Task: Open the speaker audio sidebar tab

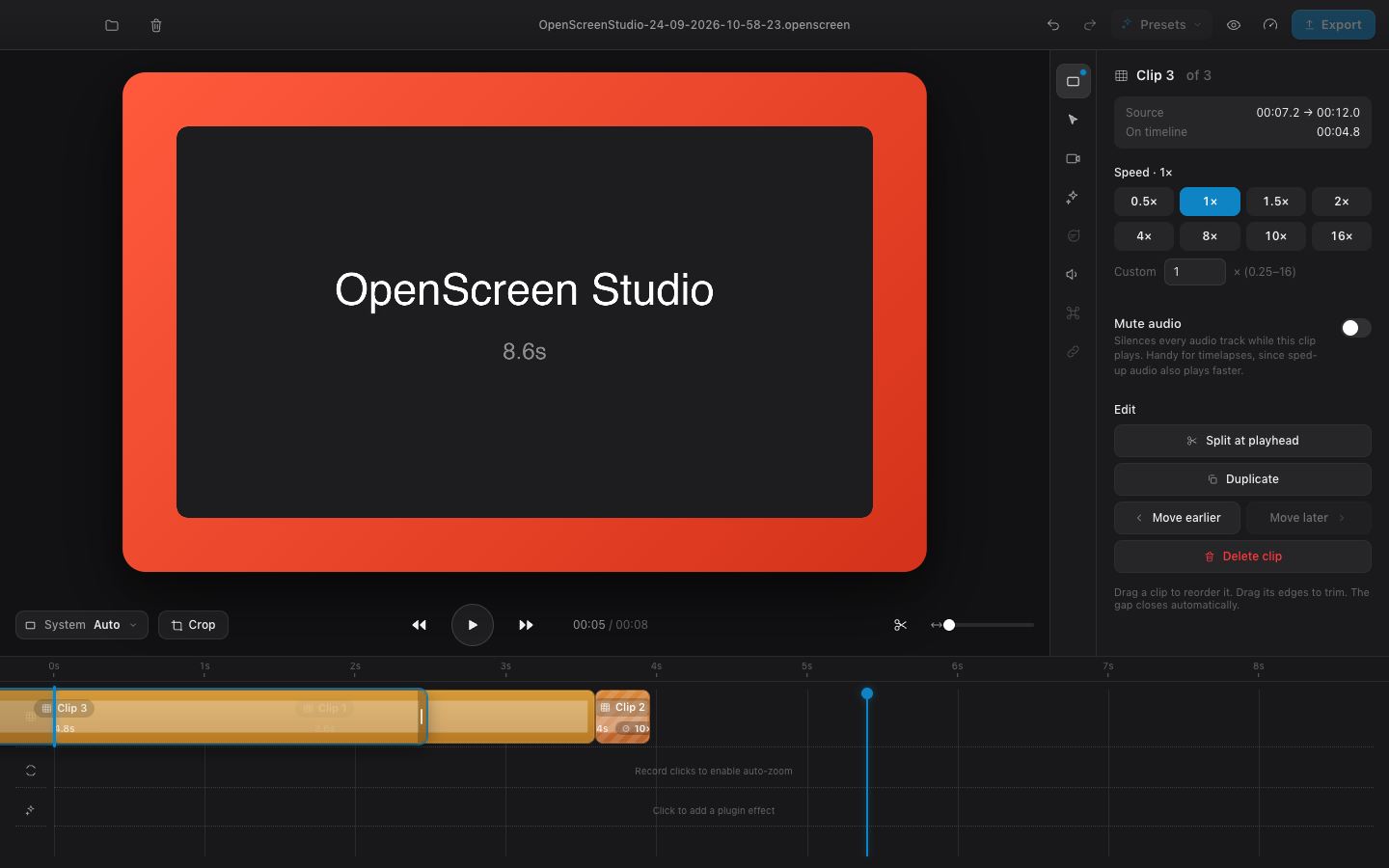Action: (1073, 274)
